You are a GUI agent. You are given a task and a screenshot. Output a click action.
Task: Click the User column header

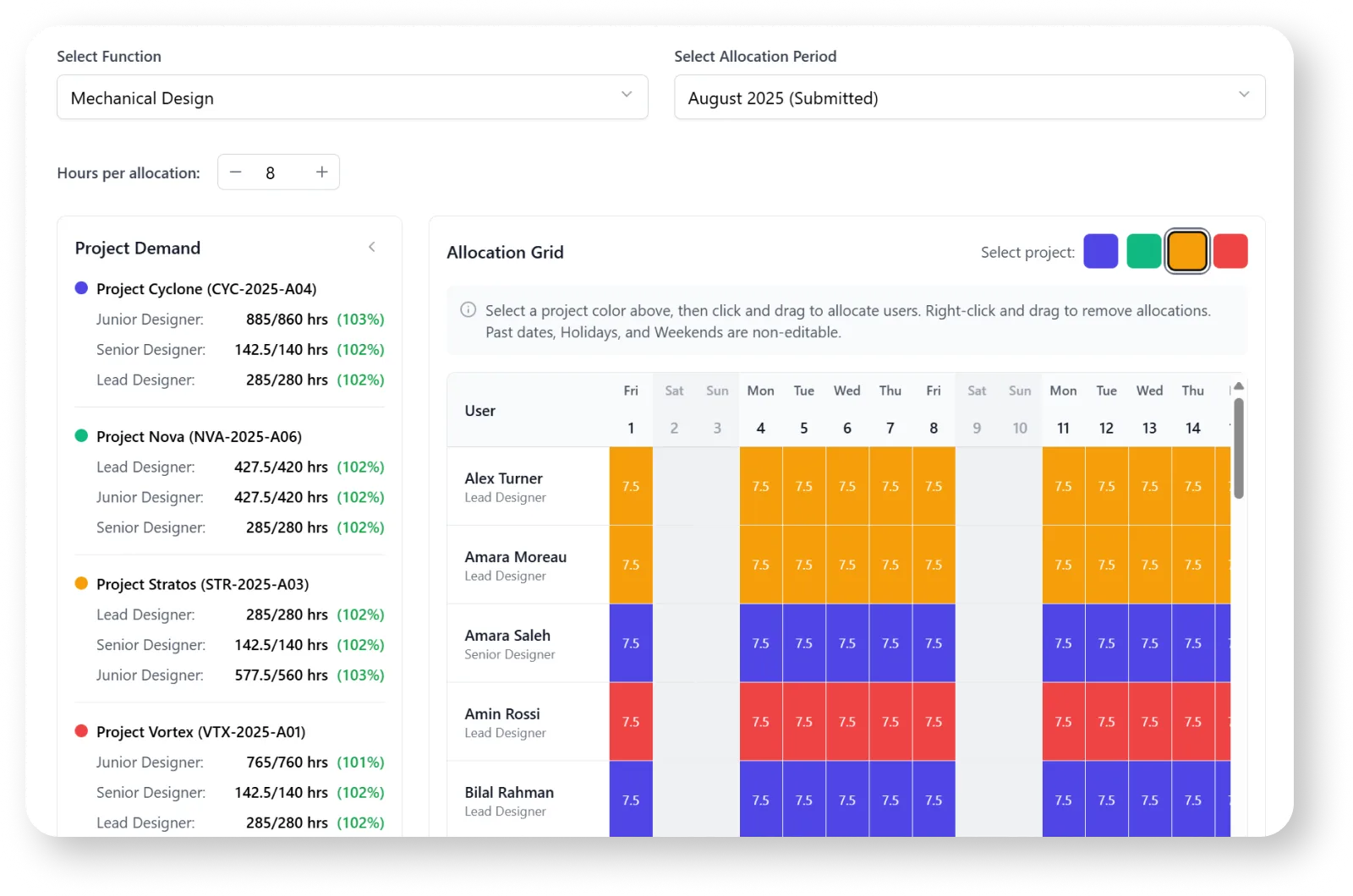point(479,410)
